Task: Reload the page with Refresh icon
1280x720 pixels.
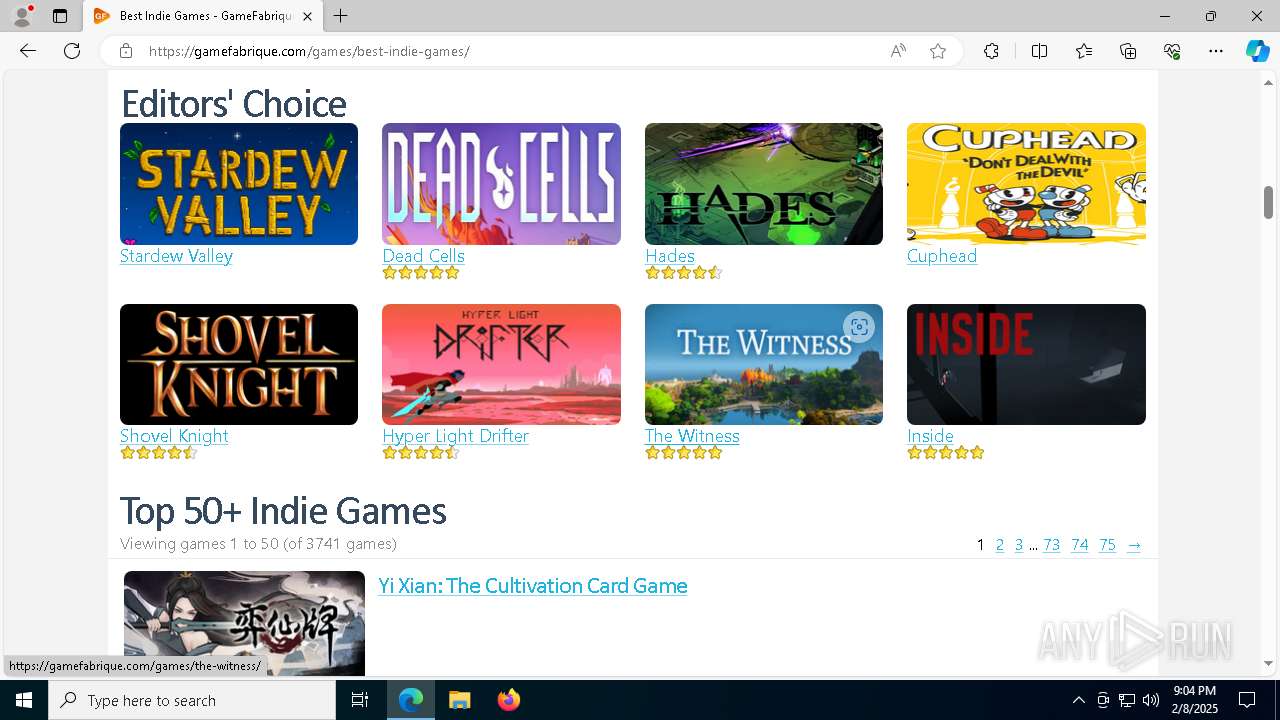Action: tap(72, 51)
